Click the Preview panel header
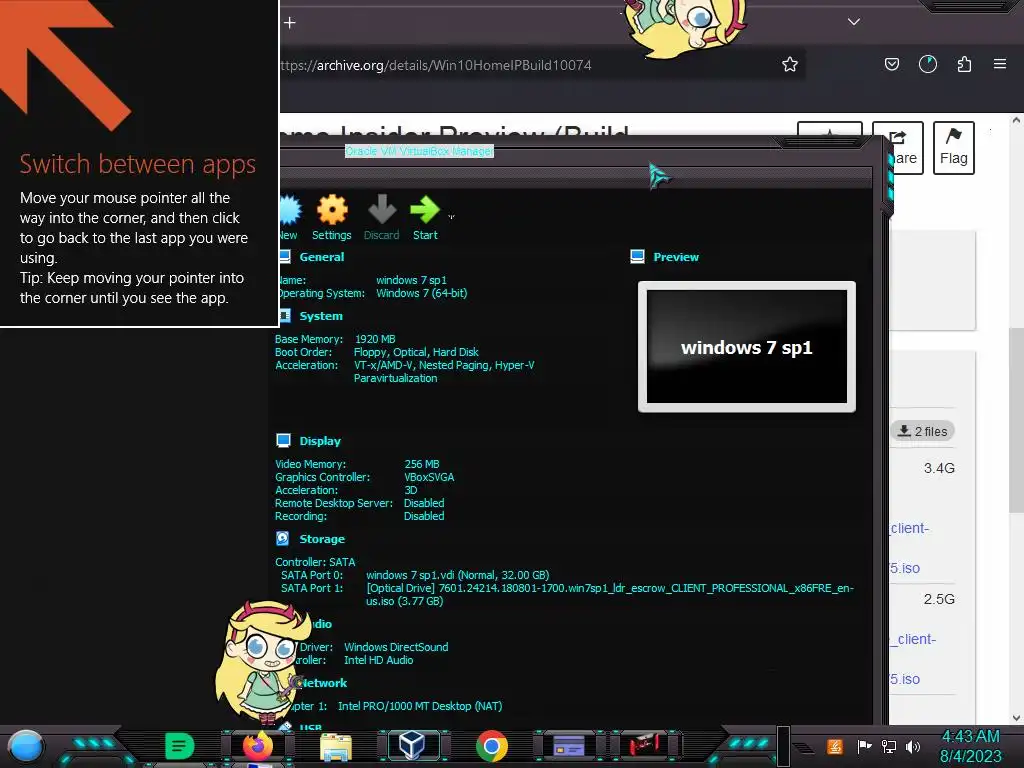 pyautogui.click(x=676, y=257)
